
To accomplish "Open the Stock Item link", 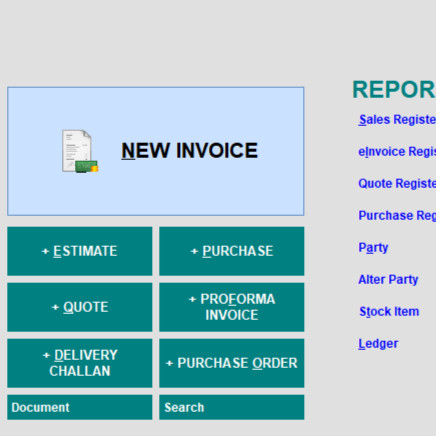I will (389, 312).
